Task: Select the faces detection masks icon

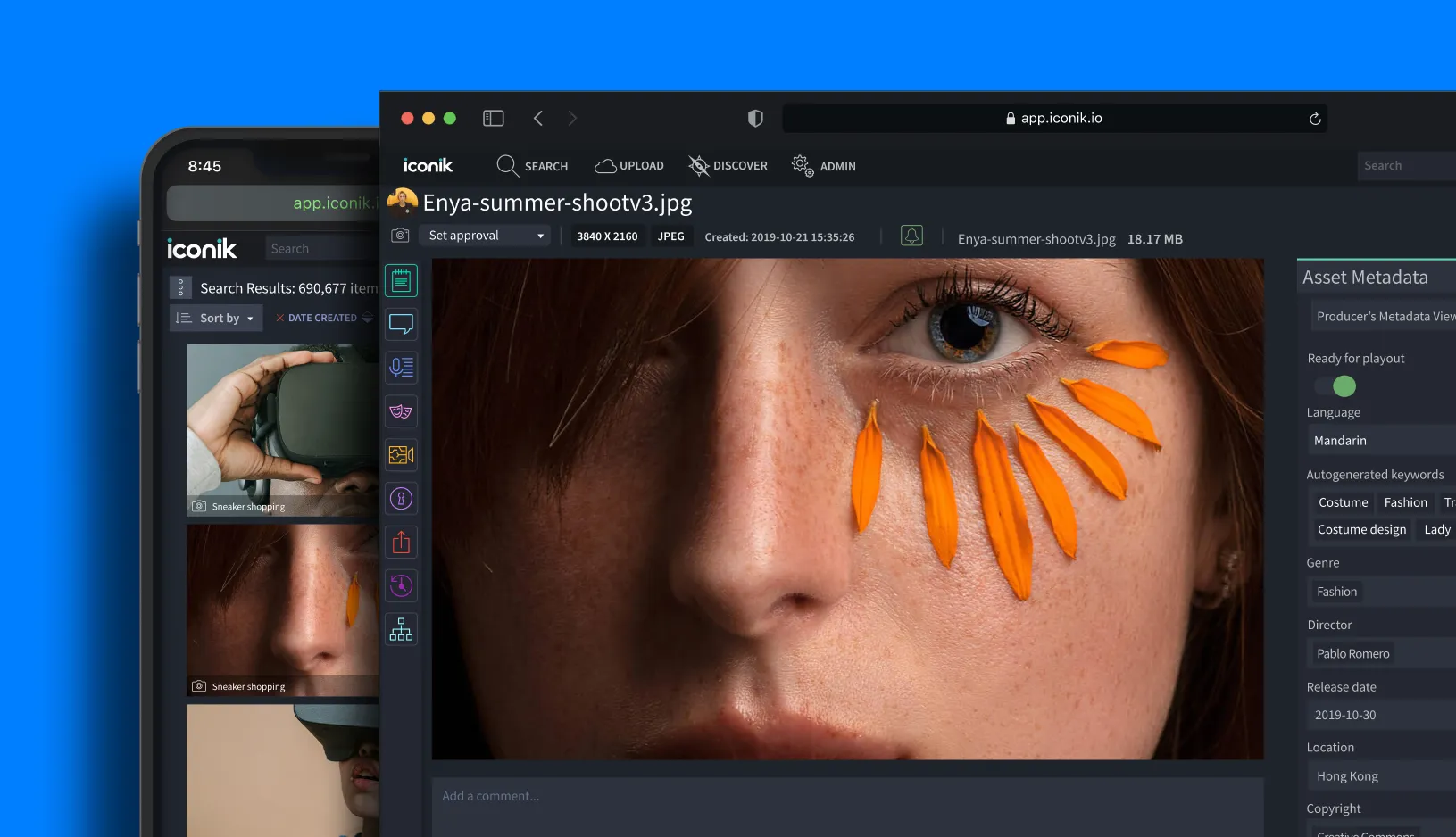Action: (x=402, y=410)
